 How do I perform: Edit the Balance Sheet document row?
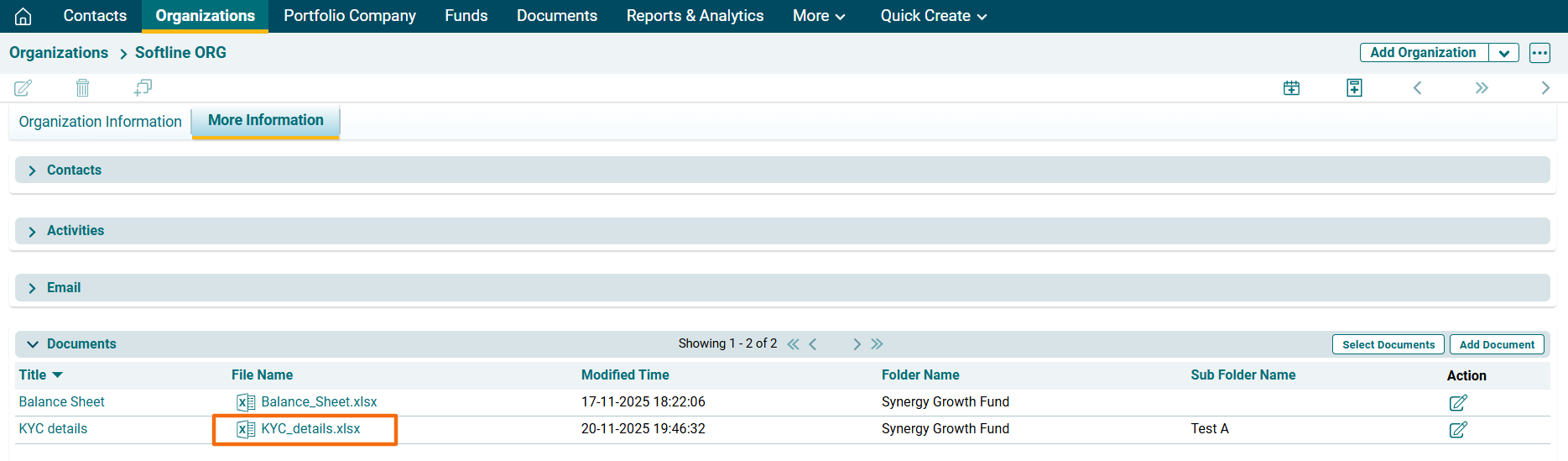coord(1457,403)
